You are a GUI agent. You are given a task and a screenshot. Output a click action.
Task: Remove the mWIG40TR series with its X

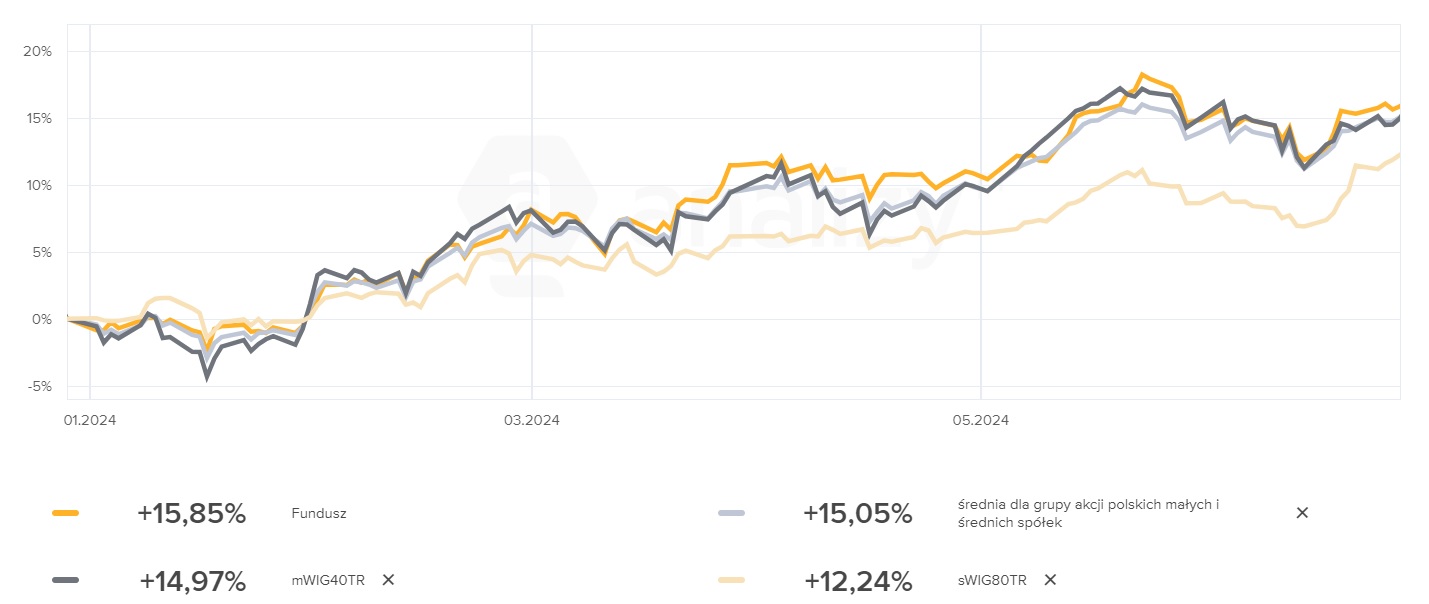[389, 580]
